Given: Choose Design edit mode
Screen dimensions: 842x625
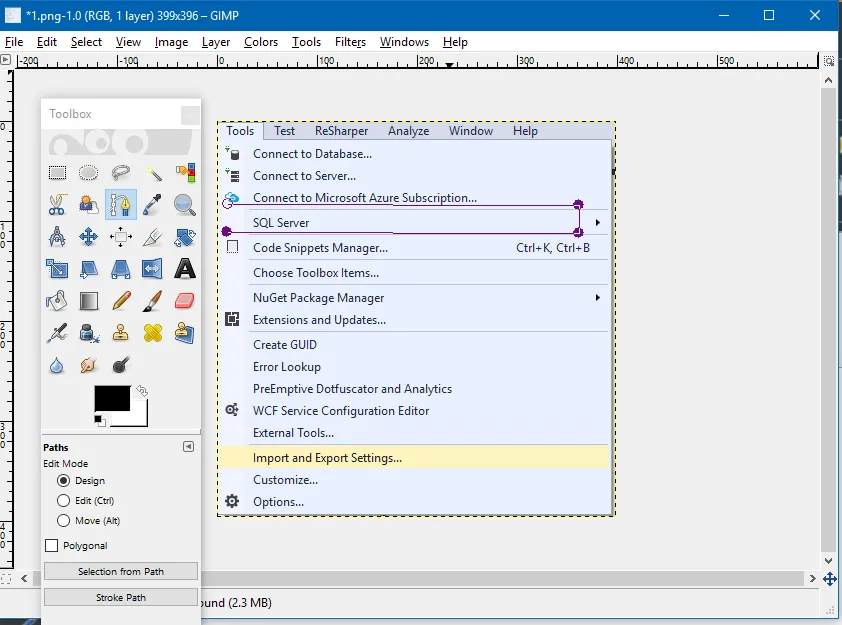Looking at the screenshot, I should point(63,481).
